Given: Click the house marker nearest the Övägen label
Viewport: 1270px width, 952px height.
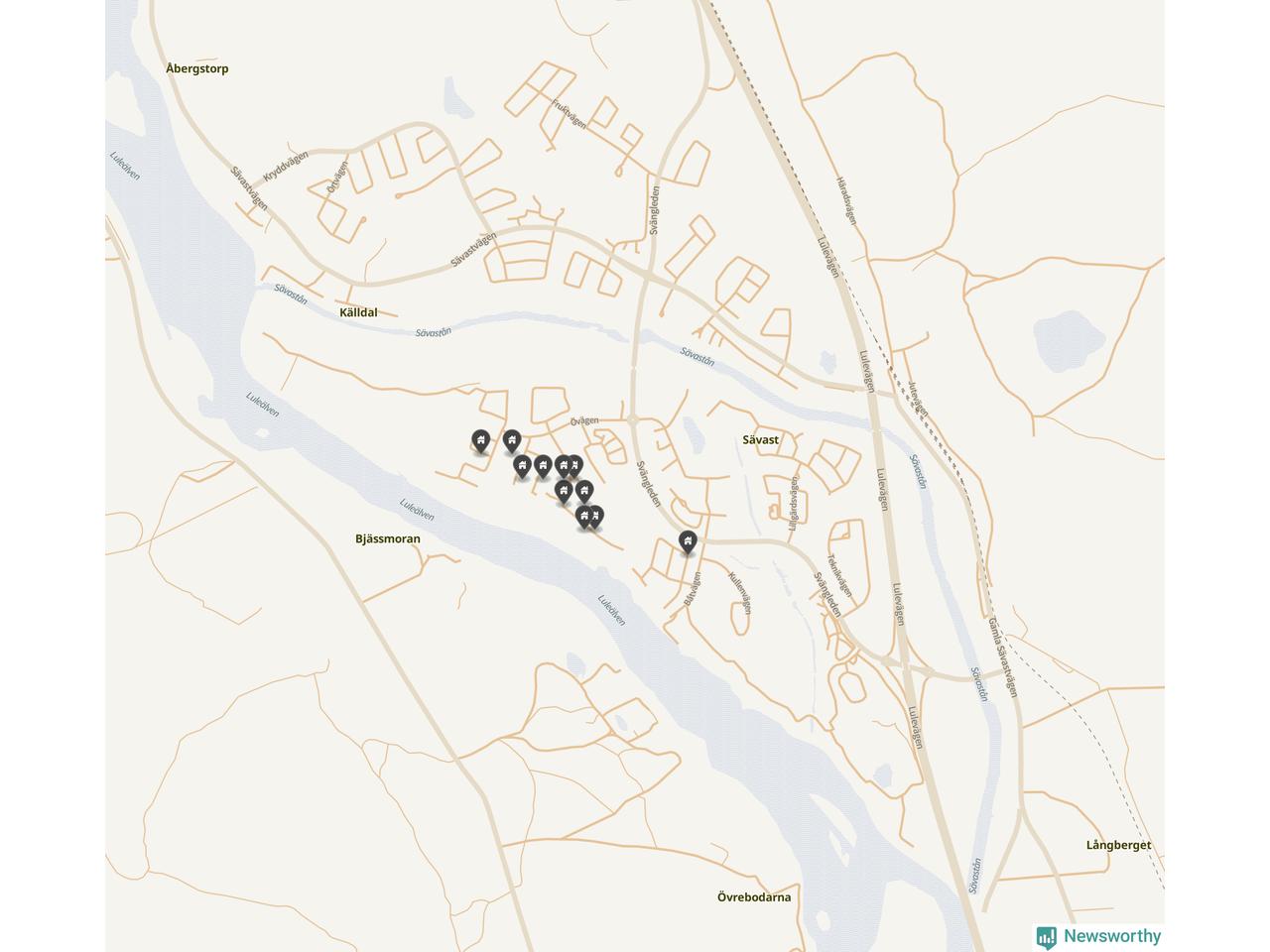Looking at the screenshot, I should click(x=573, y=467).
